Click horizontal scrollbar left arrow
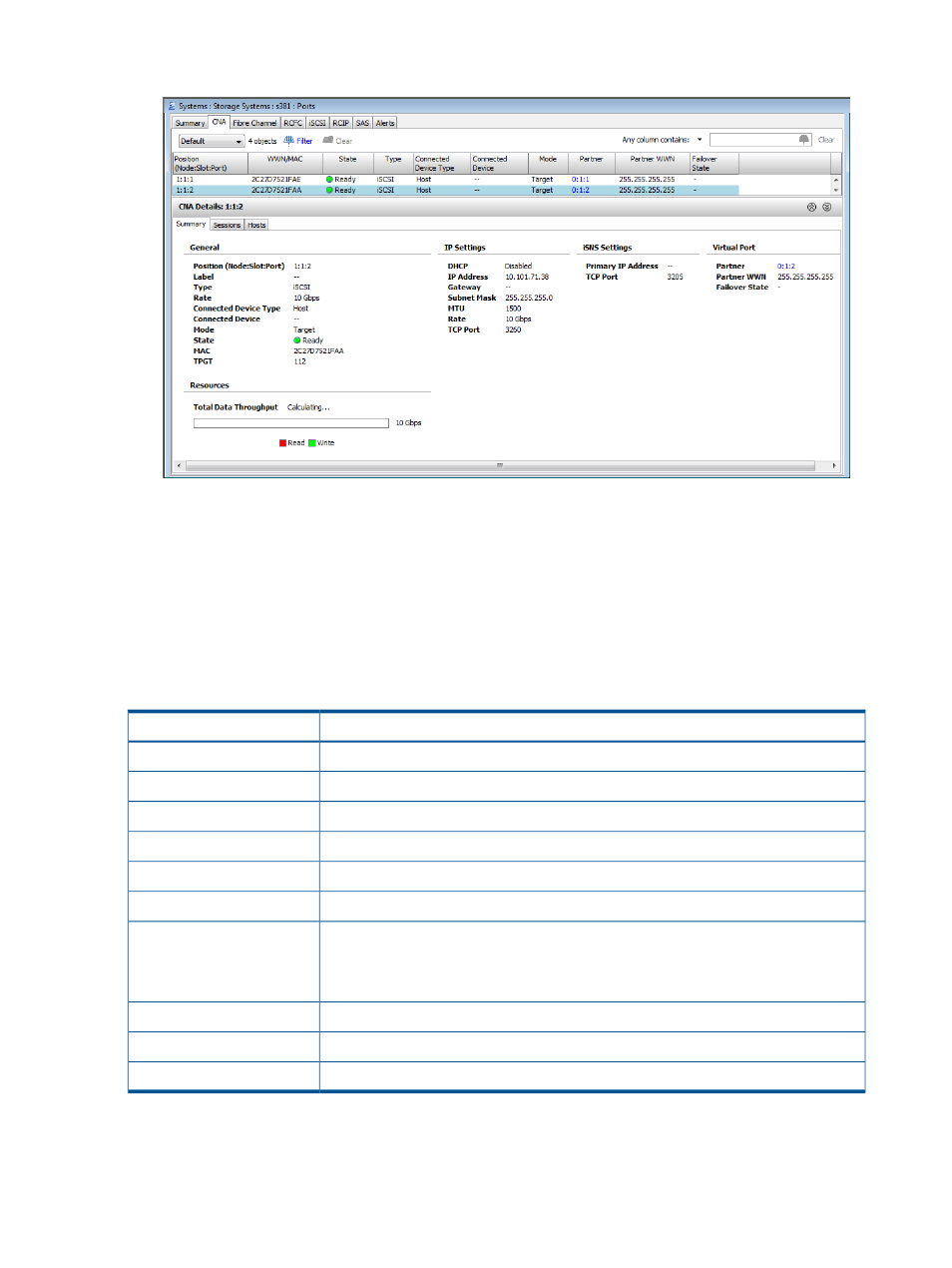Viewport: 952px width, 1268px height. click(180, 465)
